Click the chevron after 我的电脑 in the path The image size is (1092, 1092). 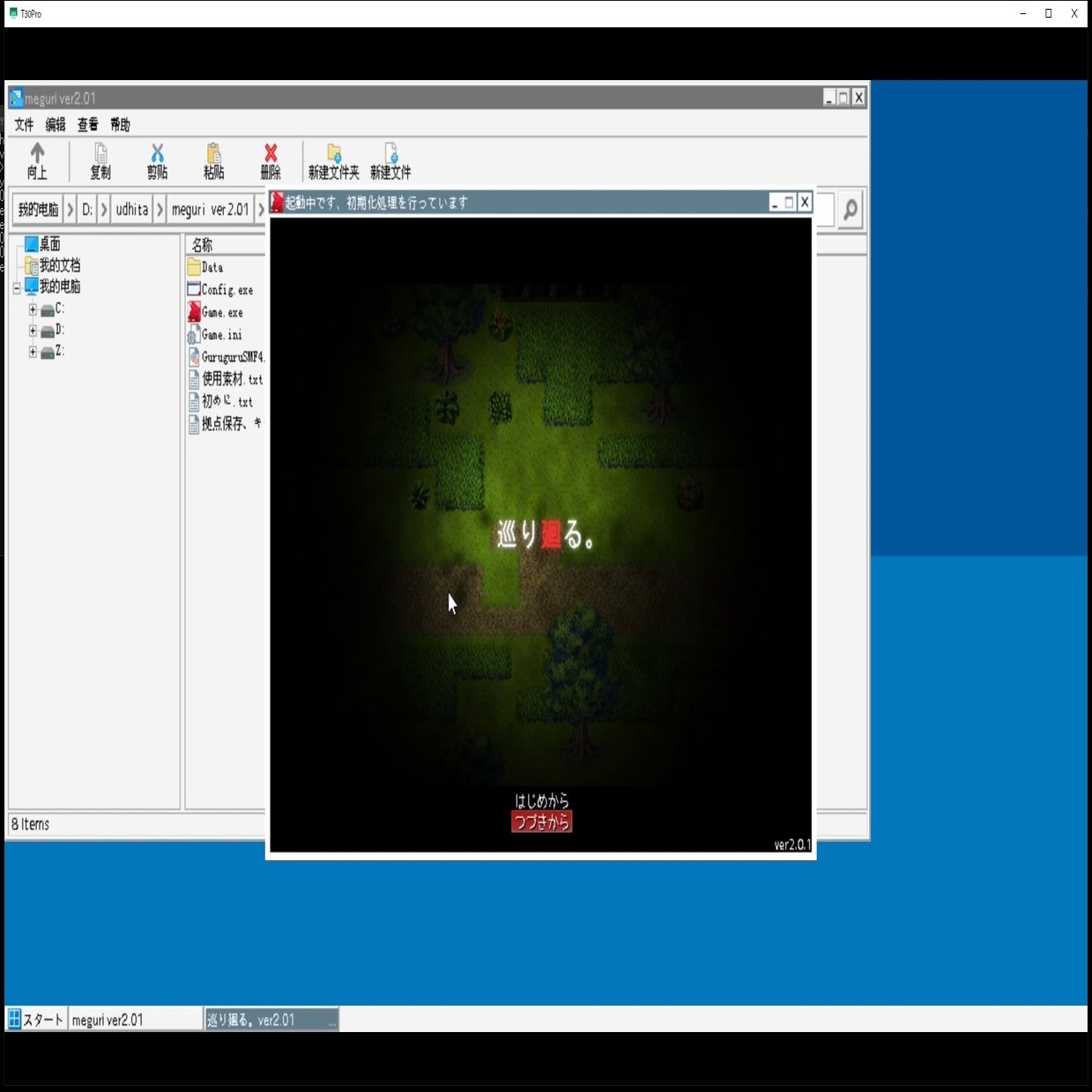[71, 210]
